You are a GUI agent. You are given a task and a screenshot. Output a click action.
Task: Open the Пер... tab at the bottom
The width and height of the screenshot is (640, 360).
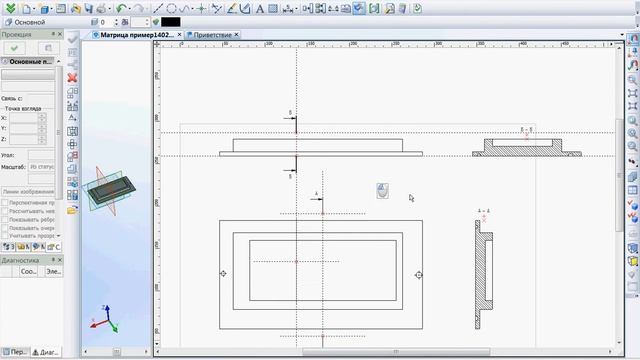[16, 352]
